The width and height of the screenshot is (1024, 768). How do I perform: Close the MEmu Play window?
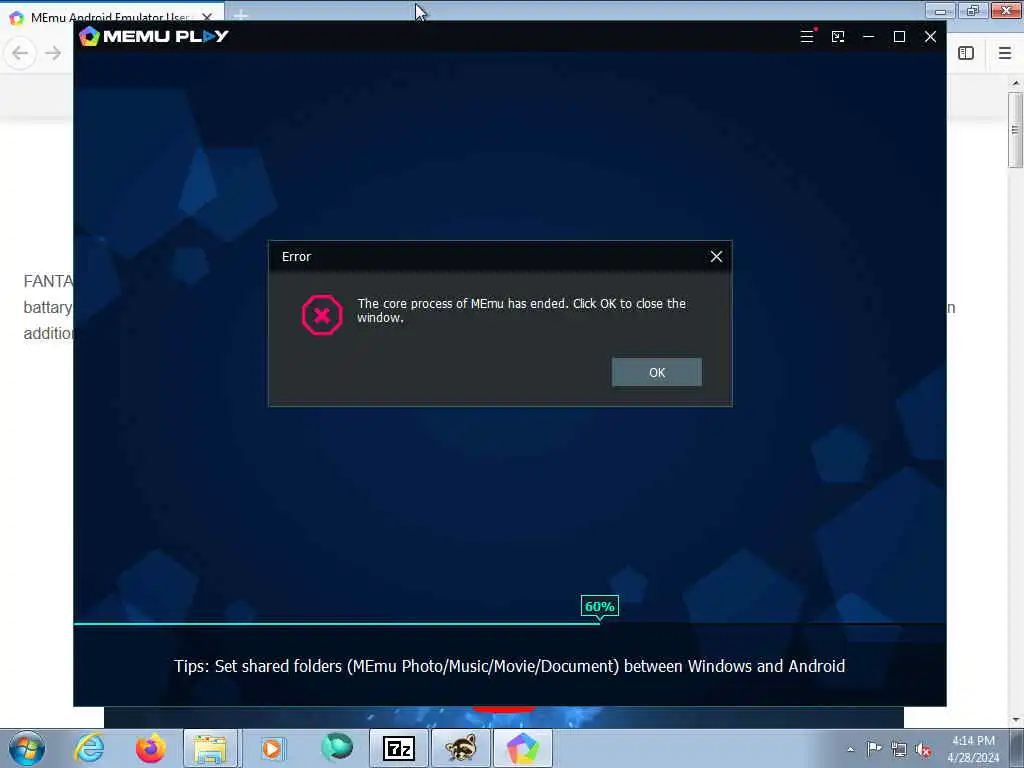931,37
